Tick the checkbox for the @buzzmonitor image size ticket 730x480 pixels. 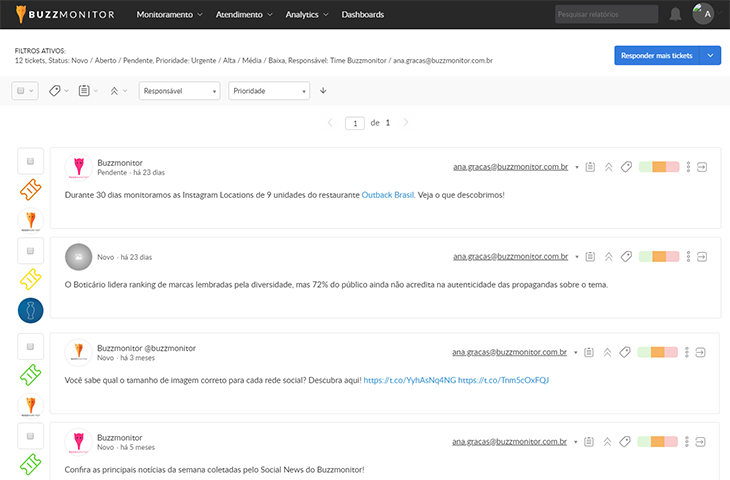click(x=30, y=346)
